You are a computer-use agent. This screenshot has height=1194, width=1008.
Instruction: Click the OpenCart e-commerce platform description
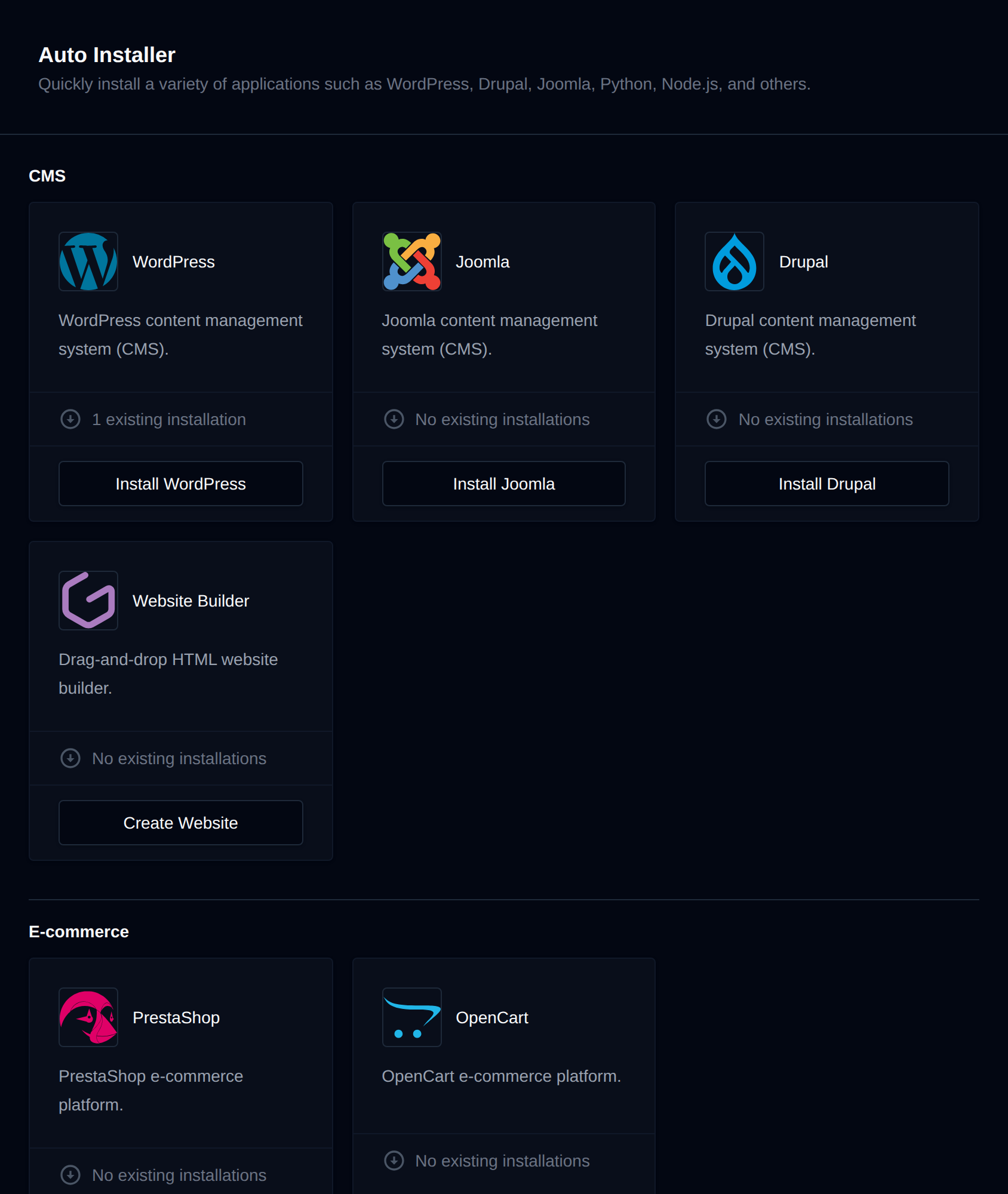(502, 1076)
